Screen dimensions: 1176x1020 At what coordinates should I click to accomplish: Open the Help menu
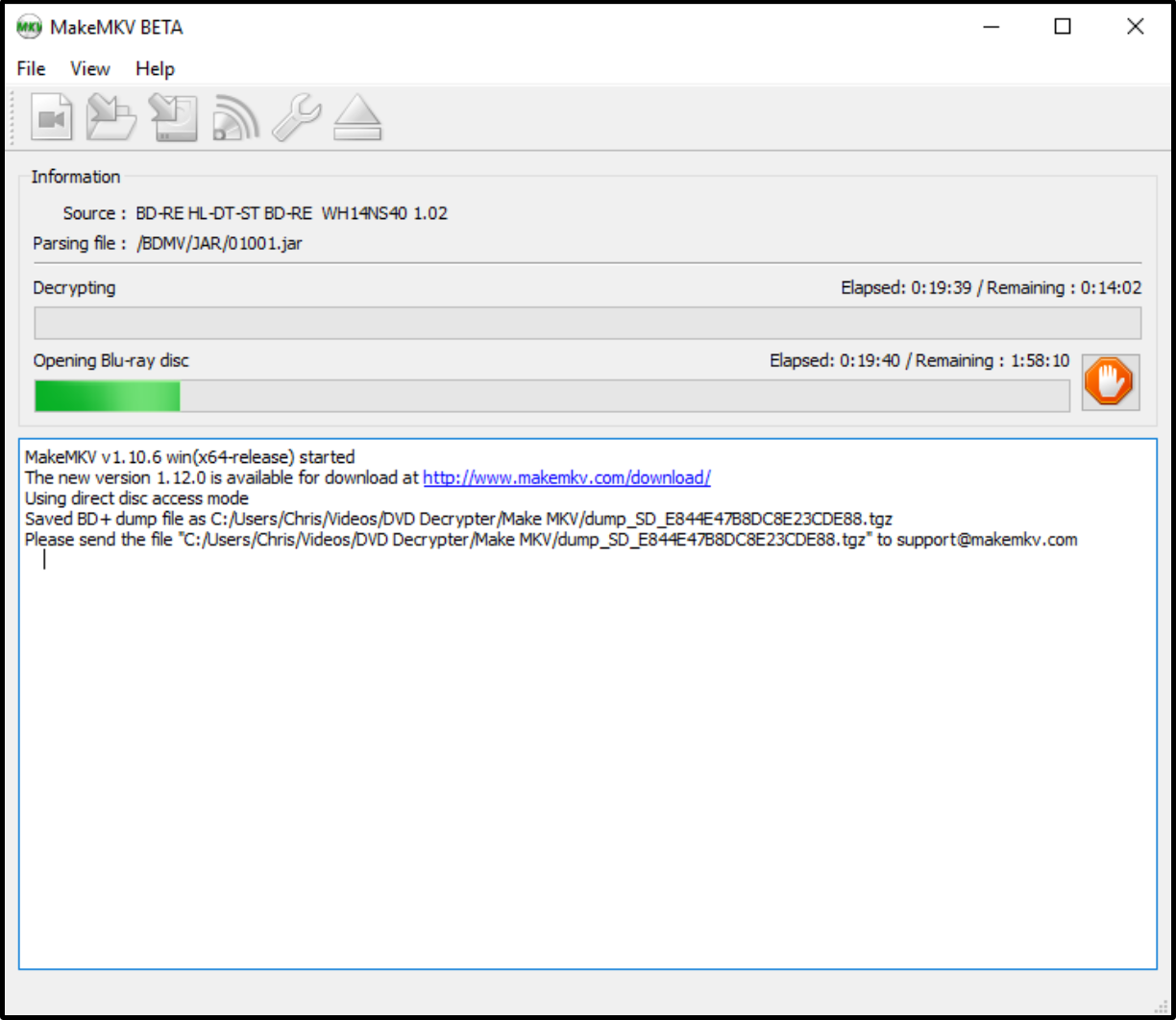155,69
